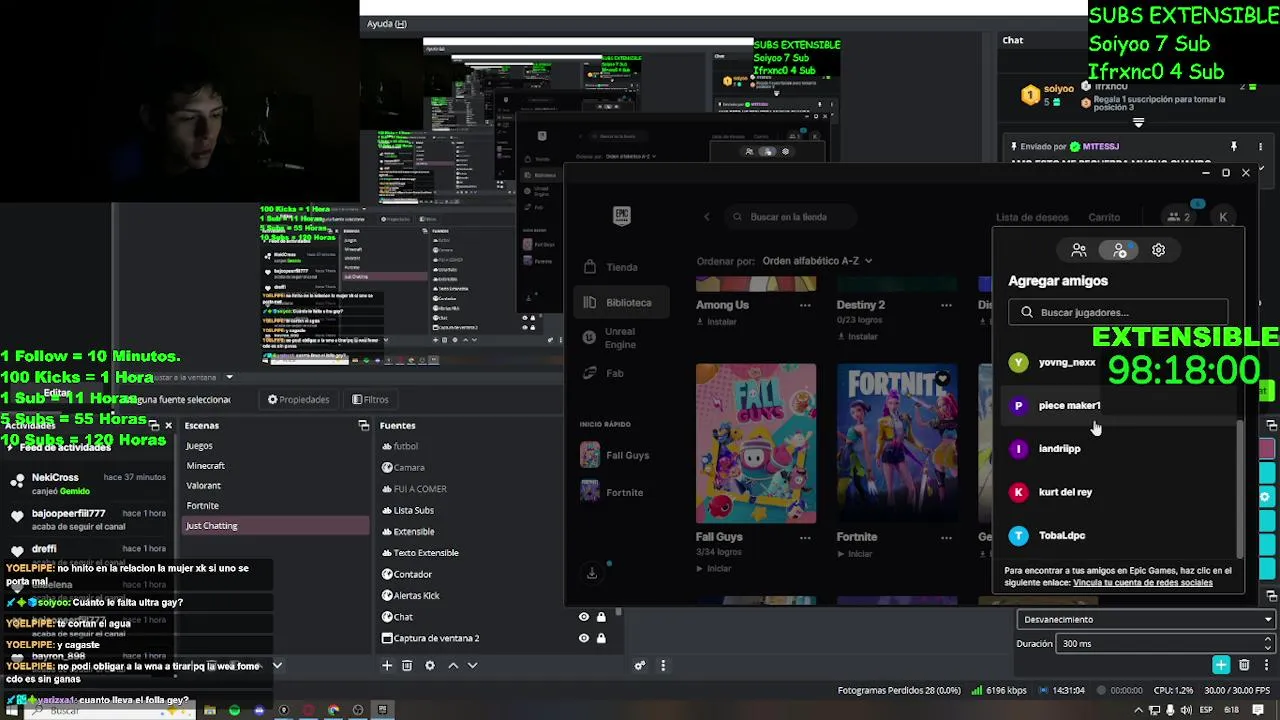
Task: Open the Epic downloads icon
Action: 592,573
